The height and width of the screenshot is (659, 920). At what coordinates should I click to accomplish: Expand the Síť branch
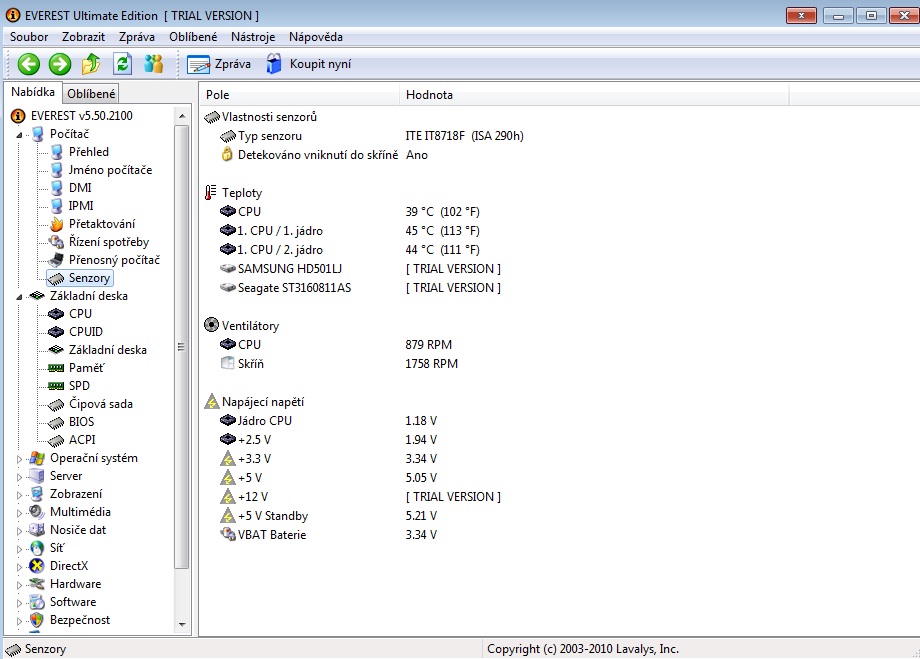pyautogui.click(x=19, y=549)
